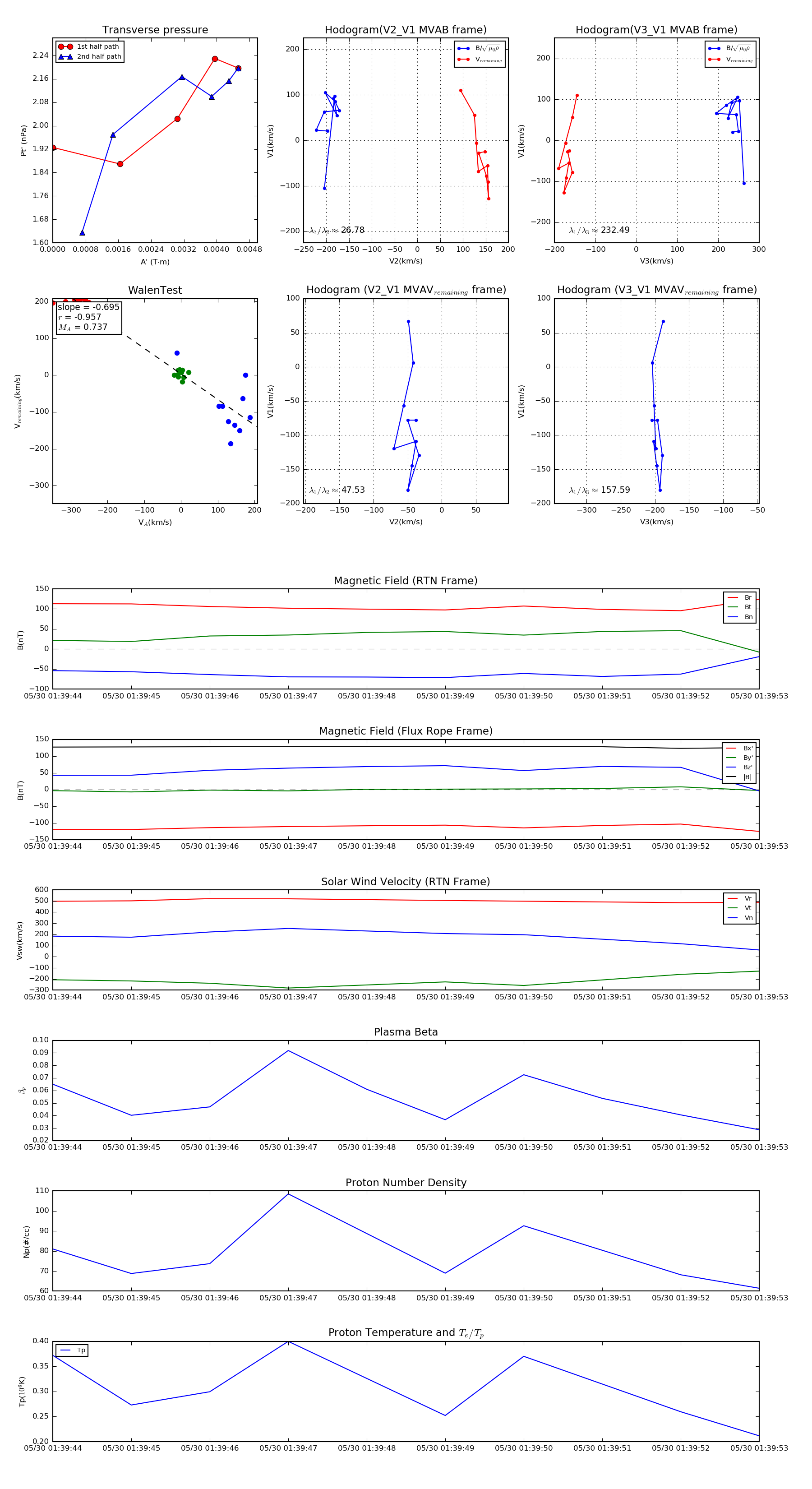The image size is (812, 1489).
Task: Click '05/30 01:39:44' under Magnetic Field RTN plot
Action: pos(53,696)
